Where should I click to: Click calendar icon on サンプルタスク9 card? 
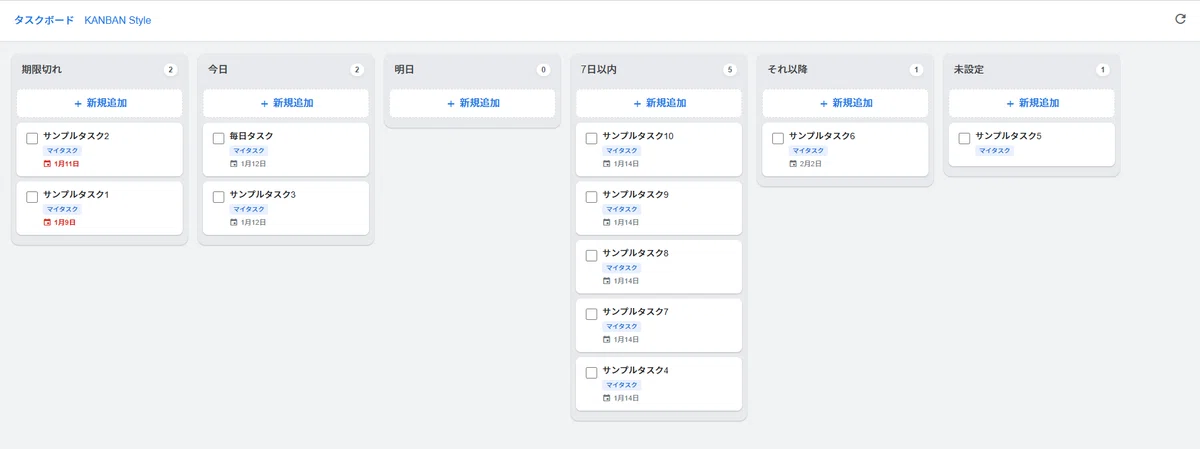(607, 222)
